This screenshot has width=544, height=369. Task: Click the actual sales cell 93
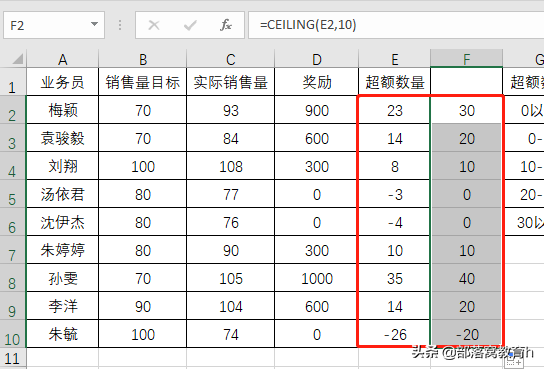pyautogui.click(x=230, y=110)
